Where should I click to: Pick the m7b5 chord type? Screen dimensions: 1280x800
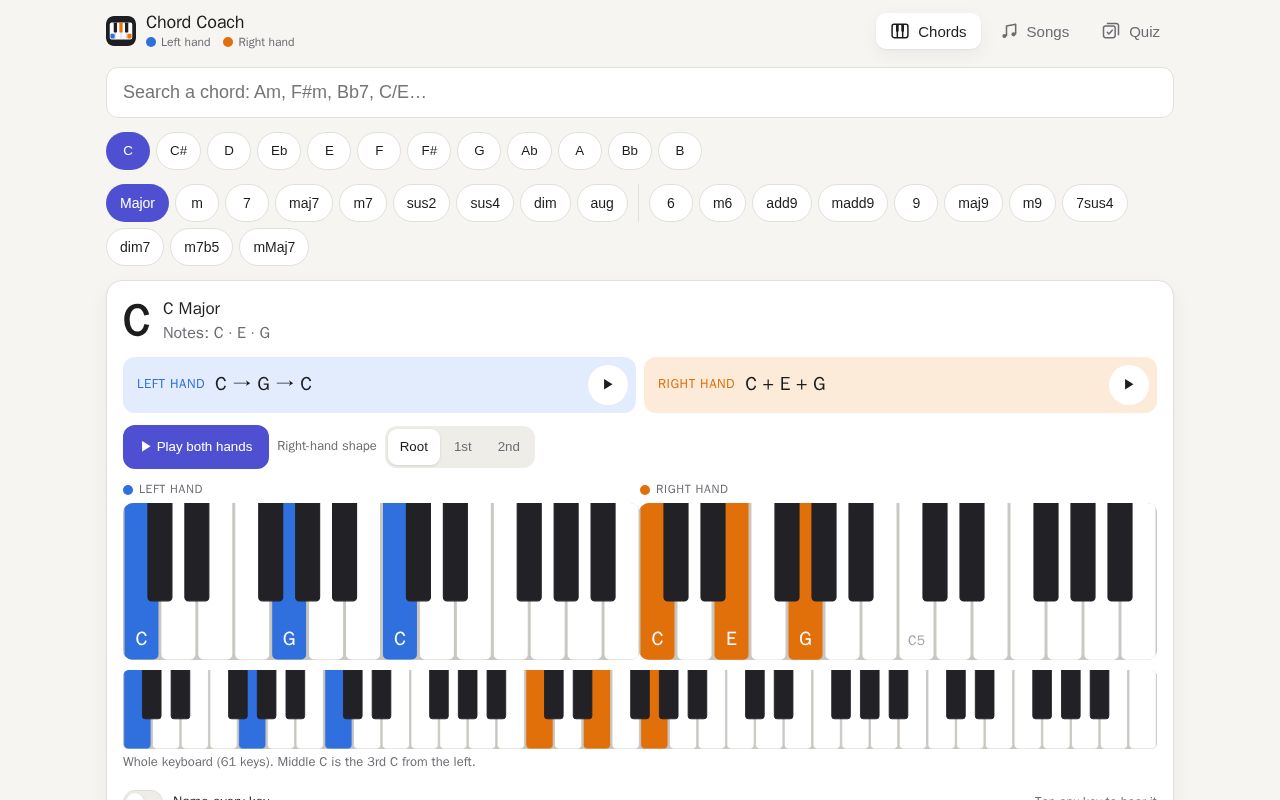pos(201,247)
